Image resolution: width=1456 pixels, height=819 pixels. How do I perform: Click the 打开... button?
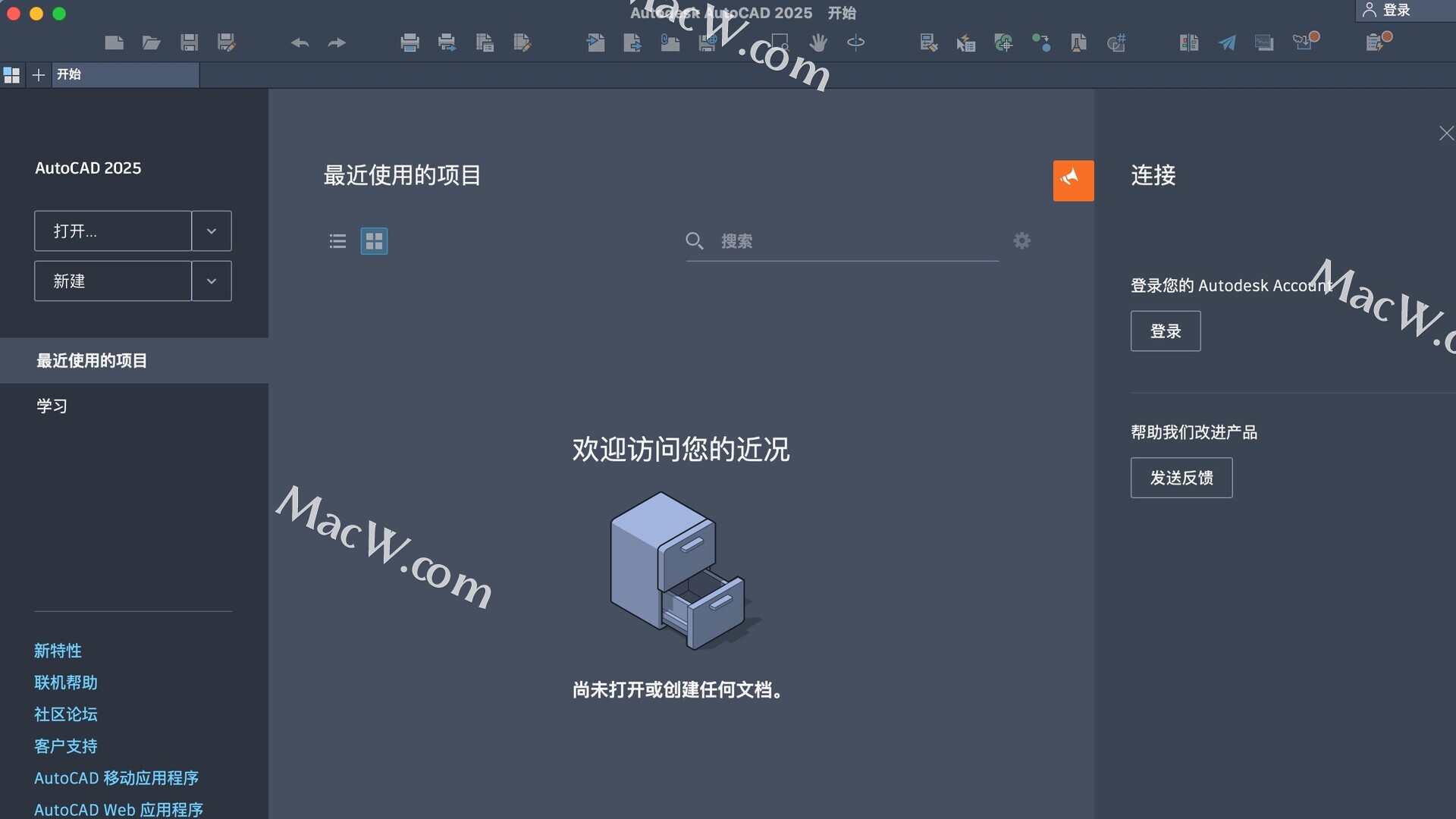click(x=113, y=231)
